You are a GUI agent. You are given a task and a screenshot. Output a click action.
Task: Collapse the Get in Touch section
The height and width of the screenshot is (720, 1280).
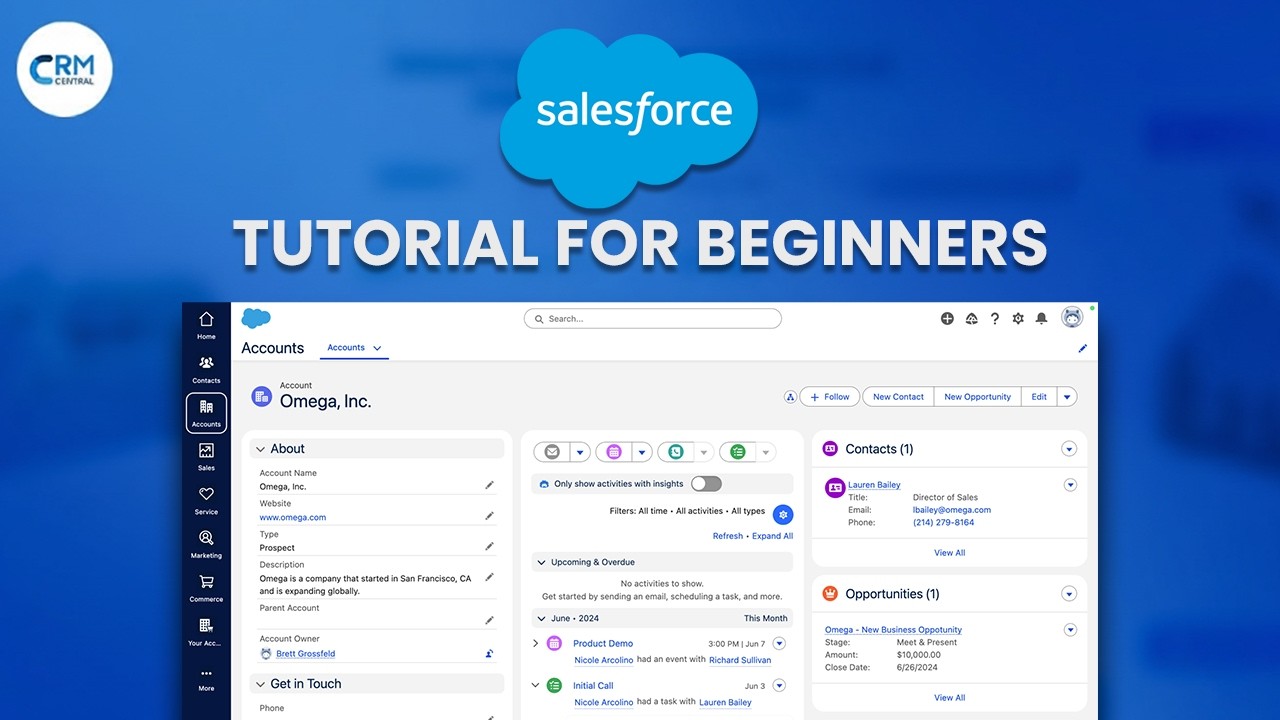pos(260,684)
